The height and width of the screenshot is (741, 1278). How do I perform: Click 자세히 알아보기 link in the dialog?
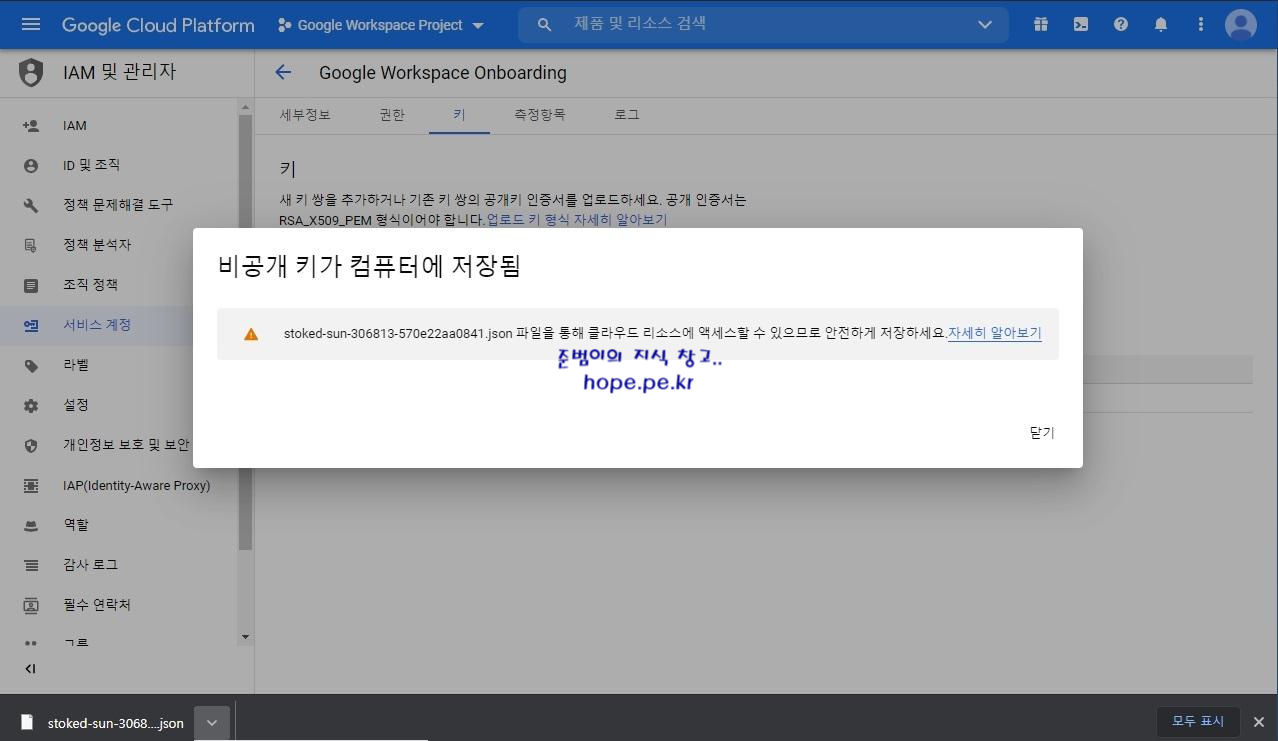point(994,333)
